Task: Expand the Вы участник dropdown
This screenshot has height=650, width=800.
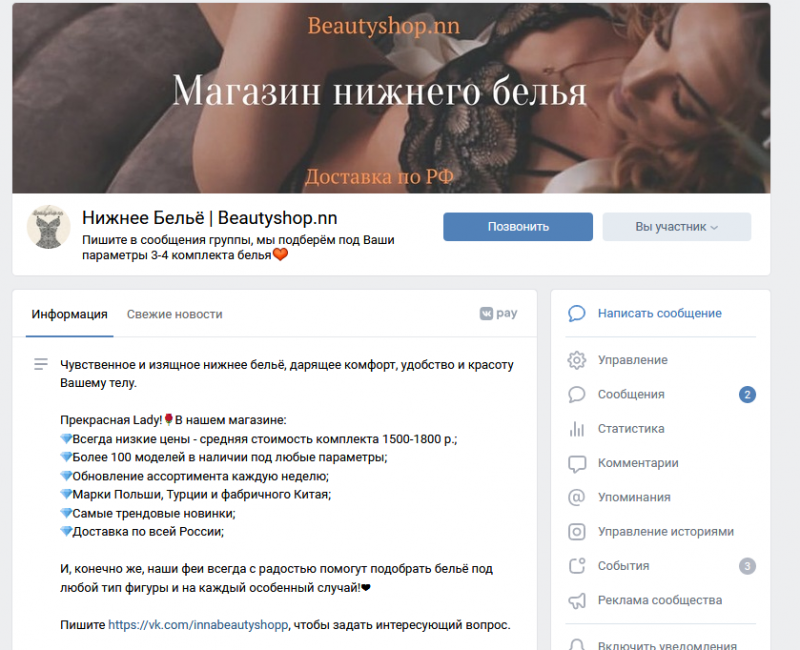Action: (677, 227)
